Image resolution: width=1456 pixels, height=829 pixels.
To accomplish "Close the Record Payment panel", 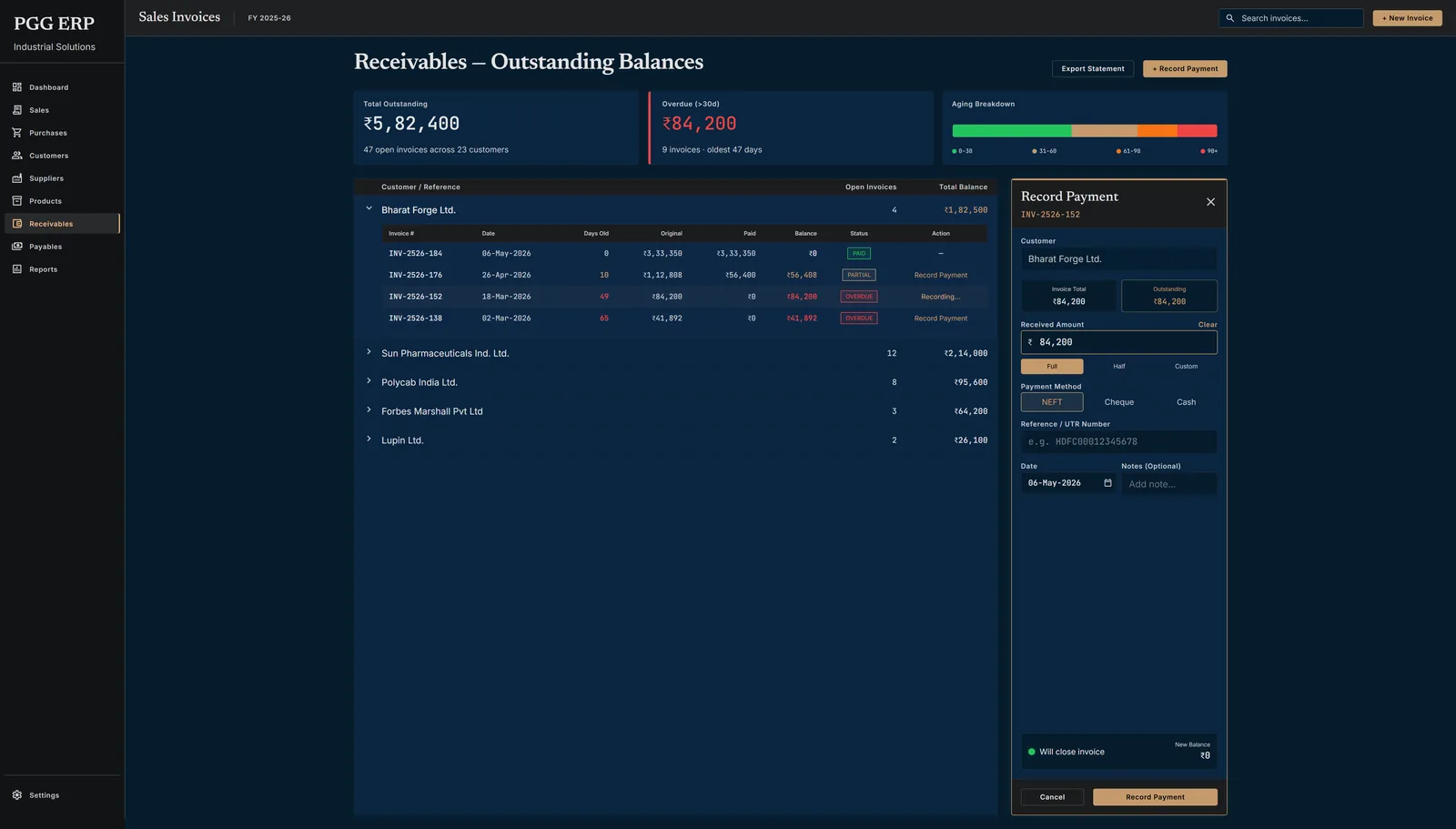I will (1210, 202).
